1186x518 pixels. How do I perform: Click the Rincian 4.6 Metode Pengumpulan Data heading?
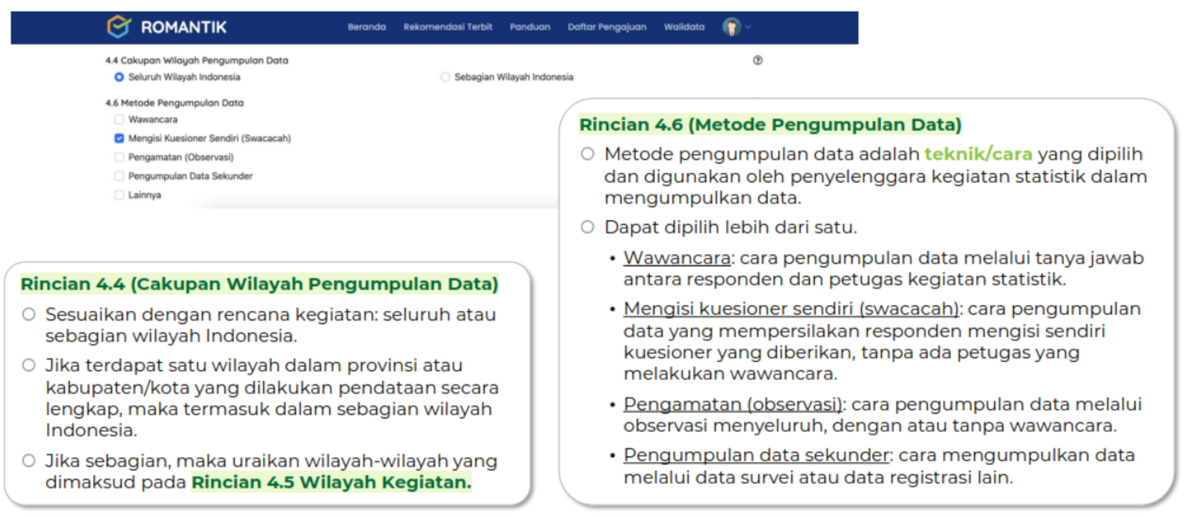click(x=770, y=125)
